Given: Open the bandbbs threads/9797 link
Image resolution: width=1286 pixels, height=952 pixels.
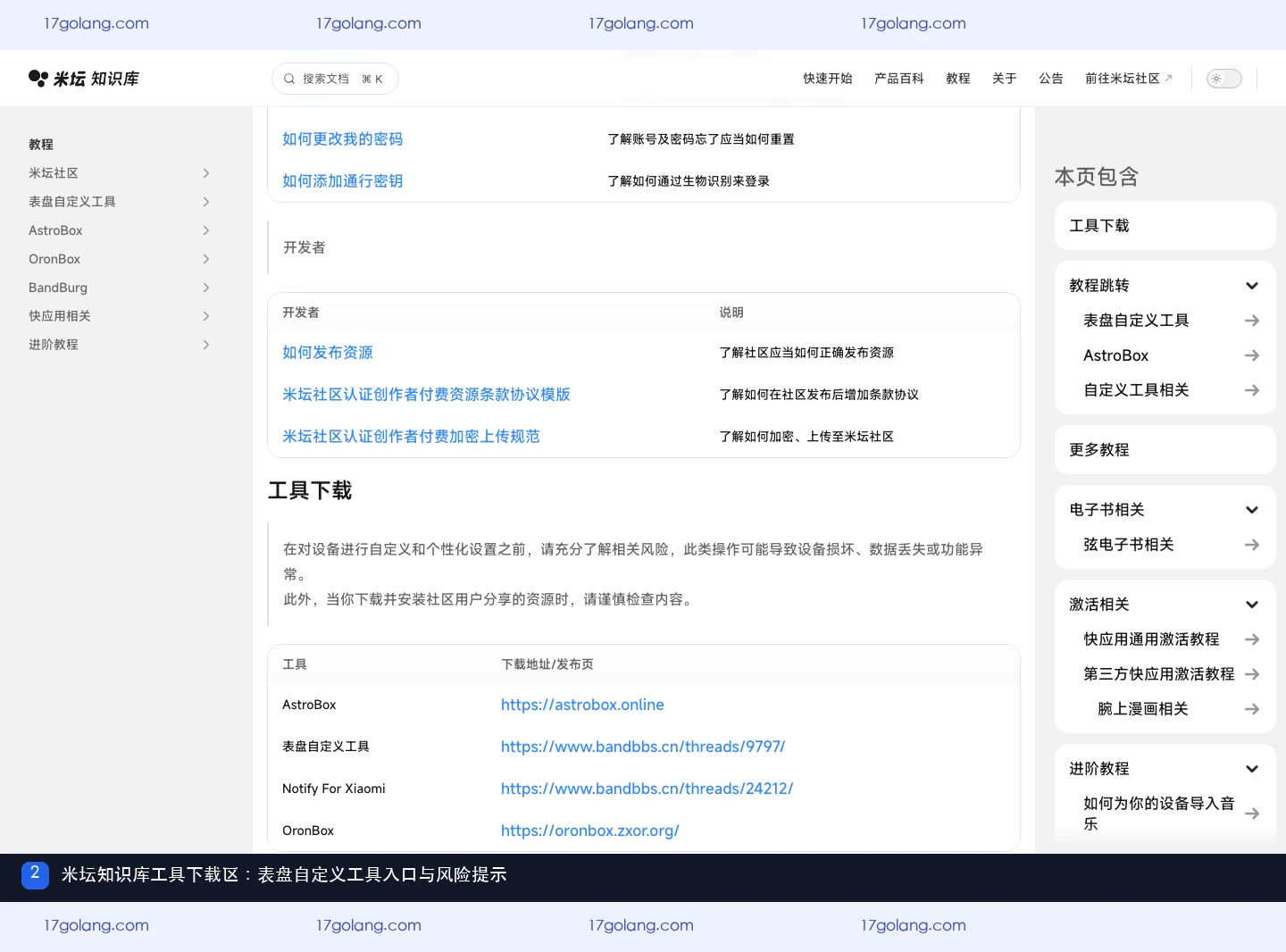Looking at the screenshot, I should [x=643, y=747].
